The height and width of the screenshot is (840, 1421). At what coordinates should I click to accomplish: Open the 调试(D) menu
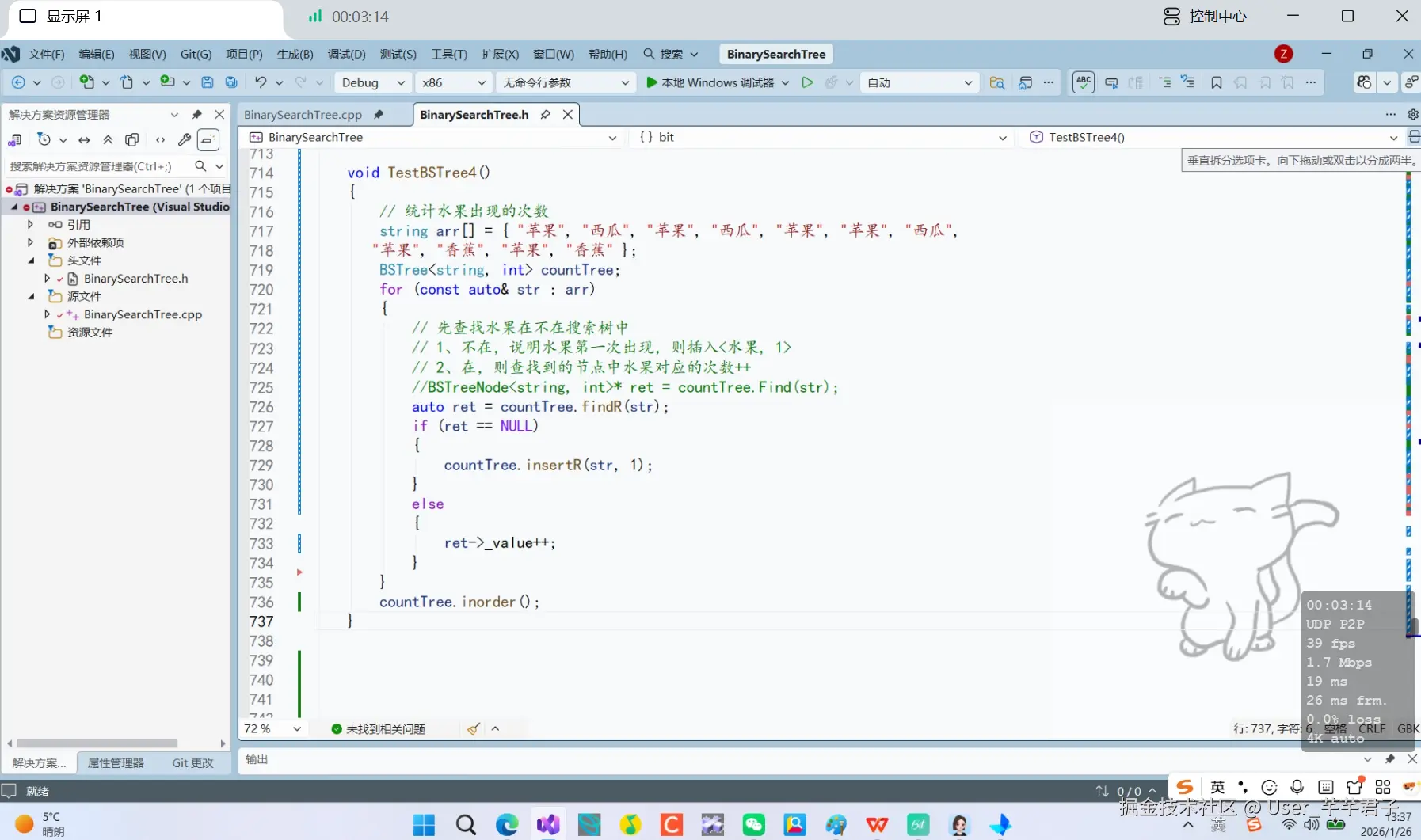pyautogui.click(x=346, y=54)
